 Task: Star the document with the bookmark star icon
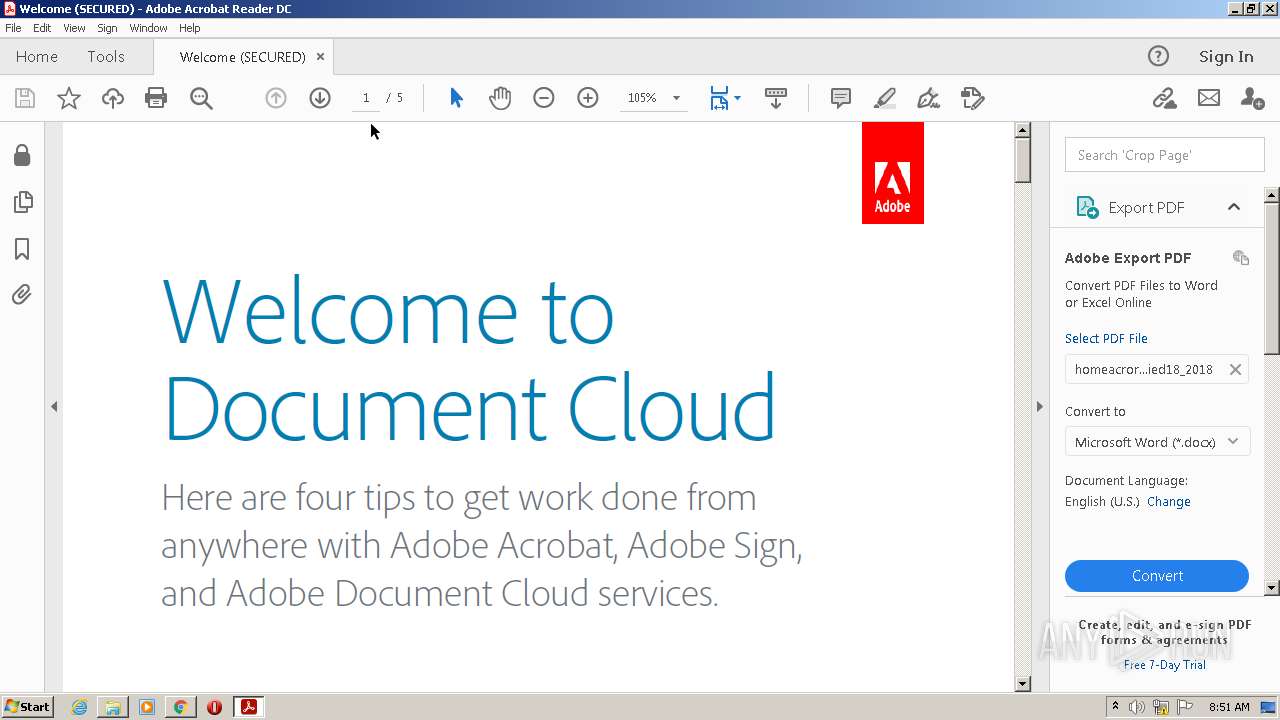tap(69, 98)
